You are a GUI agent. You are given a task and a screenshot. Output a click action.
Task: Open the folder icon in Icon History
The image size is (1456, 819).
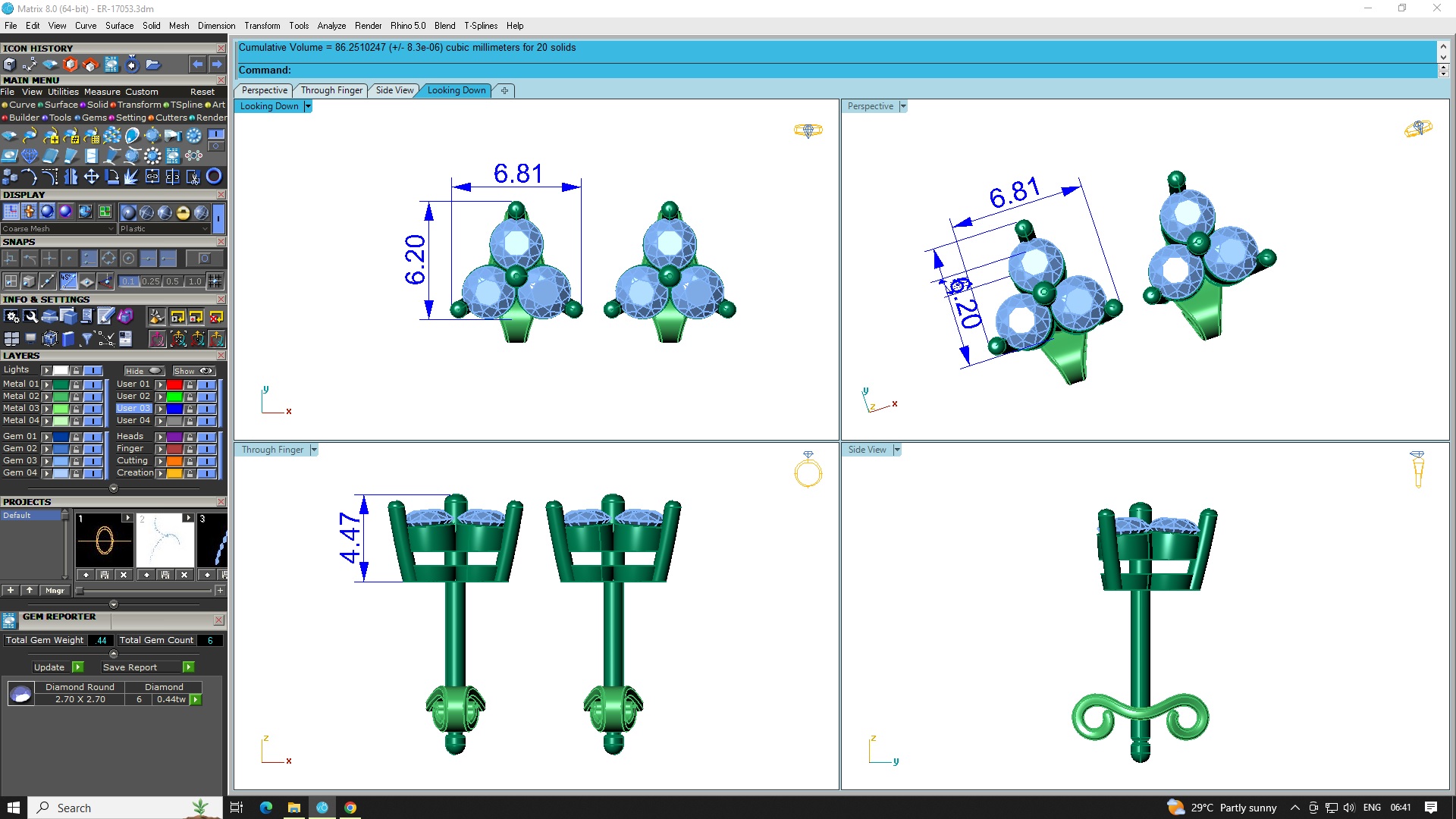click(x=152, y=64)
